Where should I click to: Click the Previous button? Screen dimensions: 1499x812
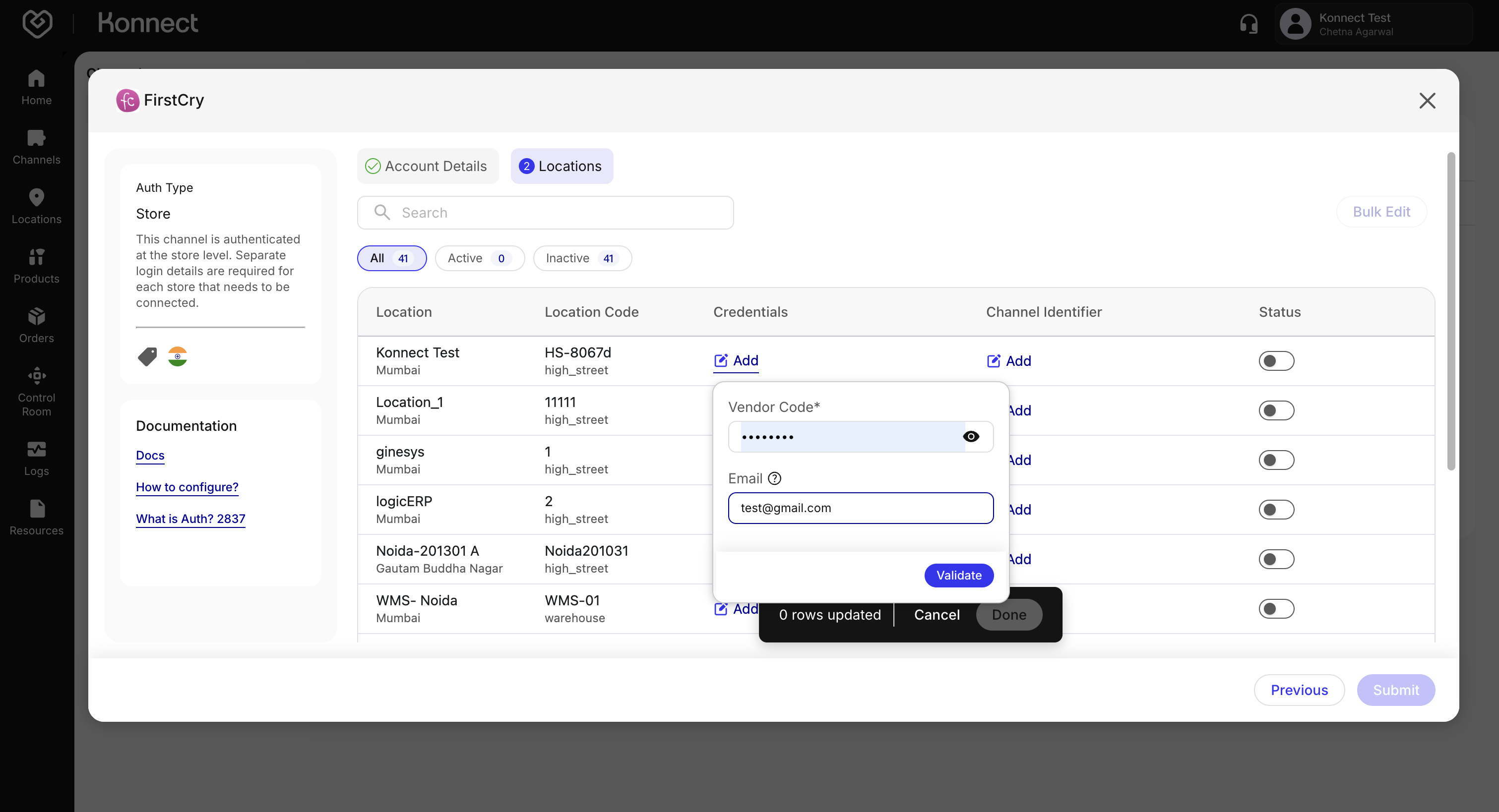1299,690
